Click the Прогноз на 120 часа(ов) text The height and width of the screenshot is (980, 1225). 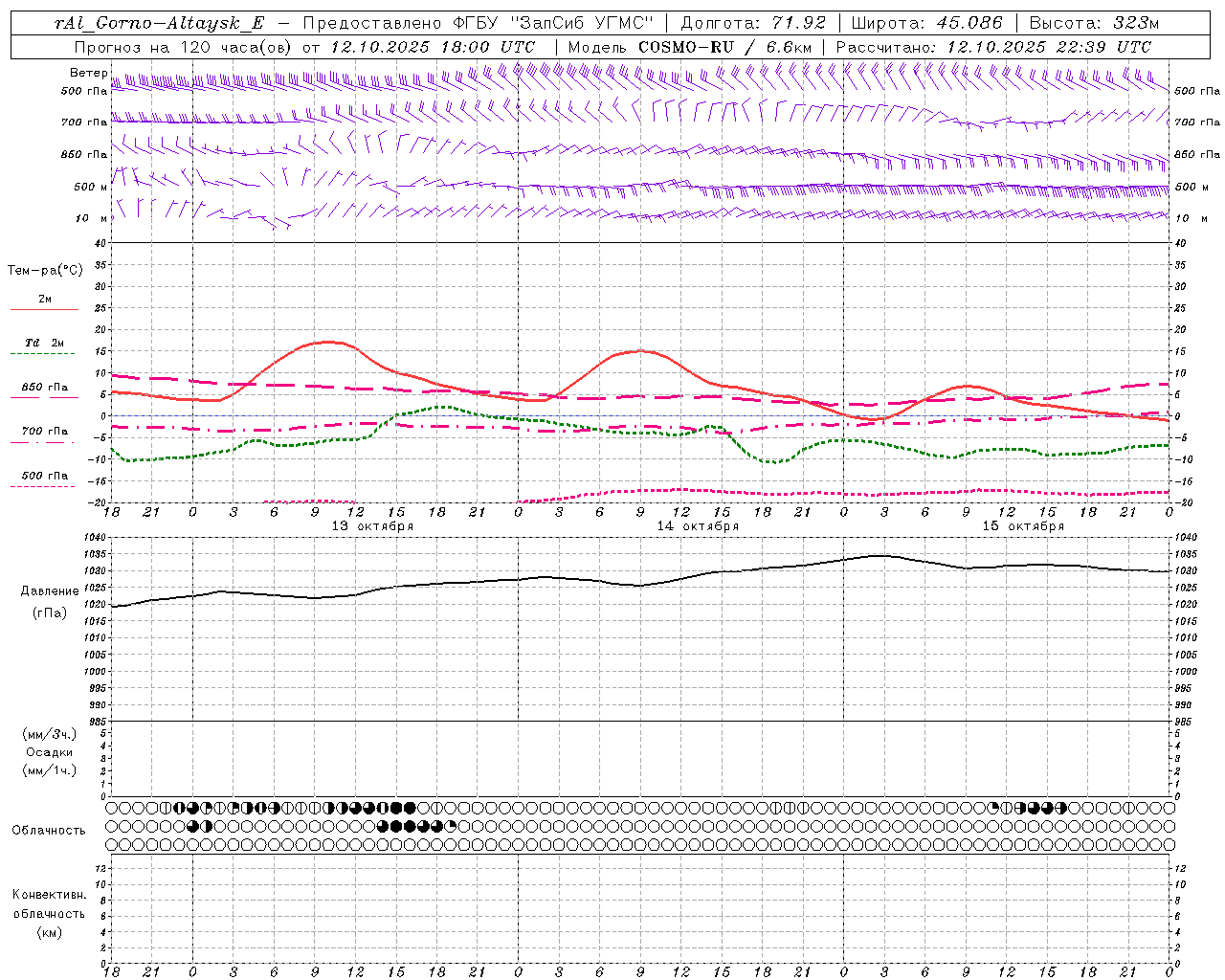pyautogui.click(x=184, y=47)
